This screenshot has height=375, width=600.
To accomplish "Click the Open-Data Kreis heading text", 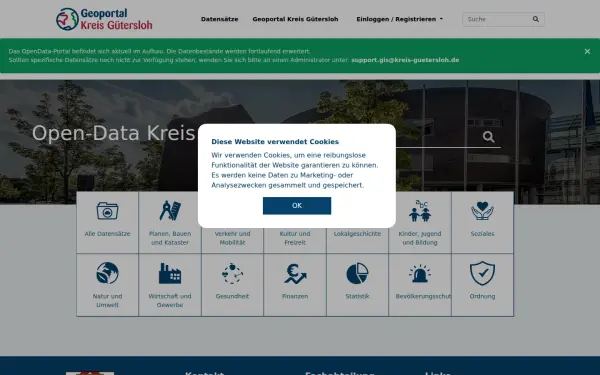I will point(114,133).
